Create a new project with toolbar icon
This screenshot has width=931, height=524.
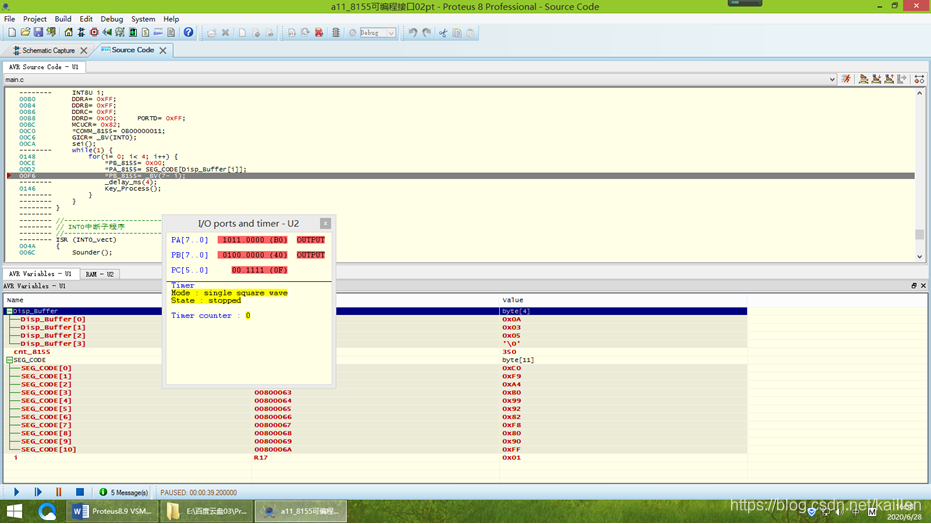(11, 33)
